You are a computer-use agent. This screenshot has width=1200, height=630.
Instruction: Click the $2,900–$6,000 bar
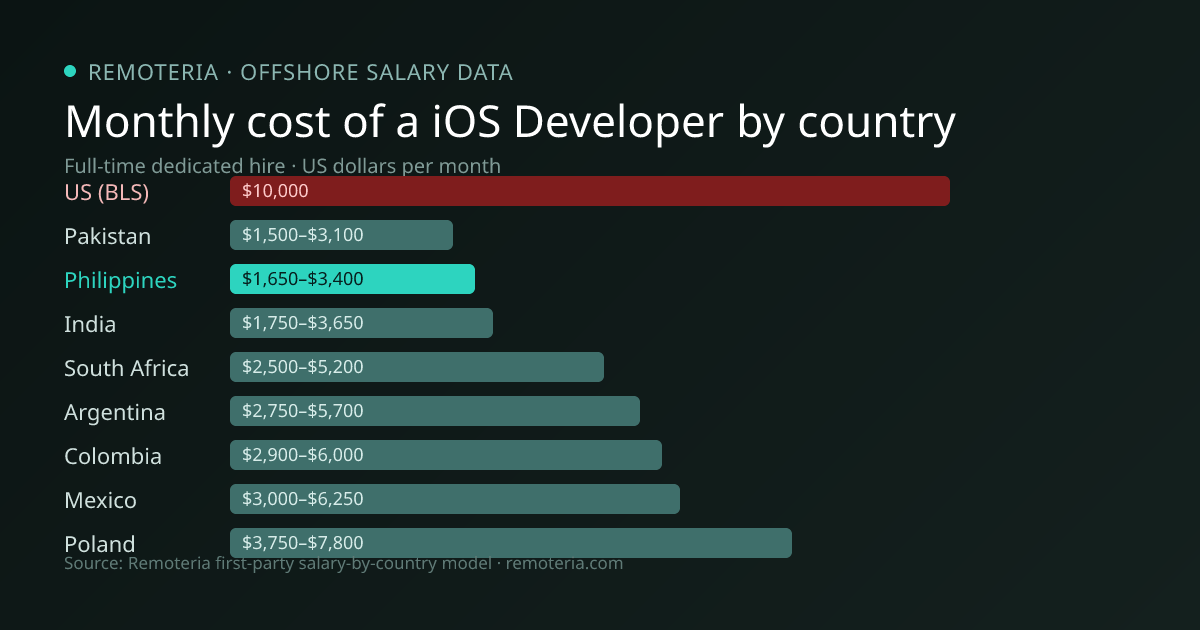coord(446,455)
